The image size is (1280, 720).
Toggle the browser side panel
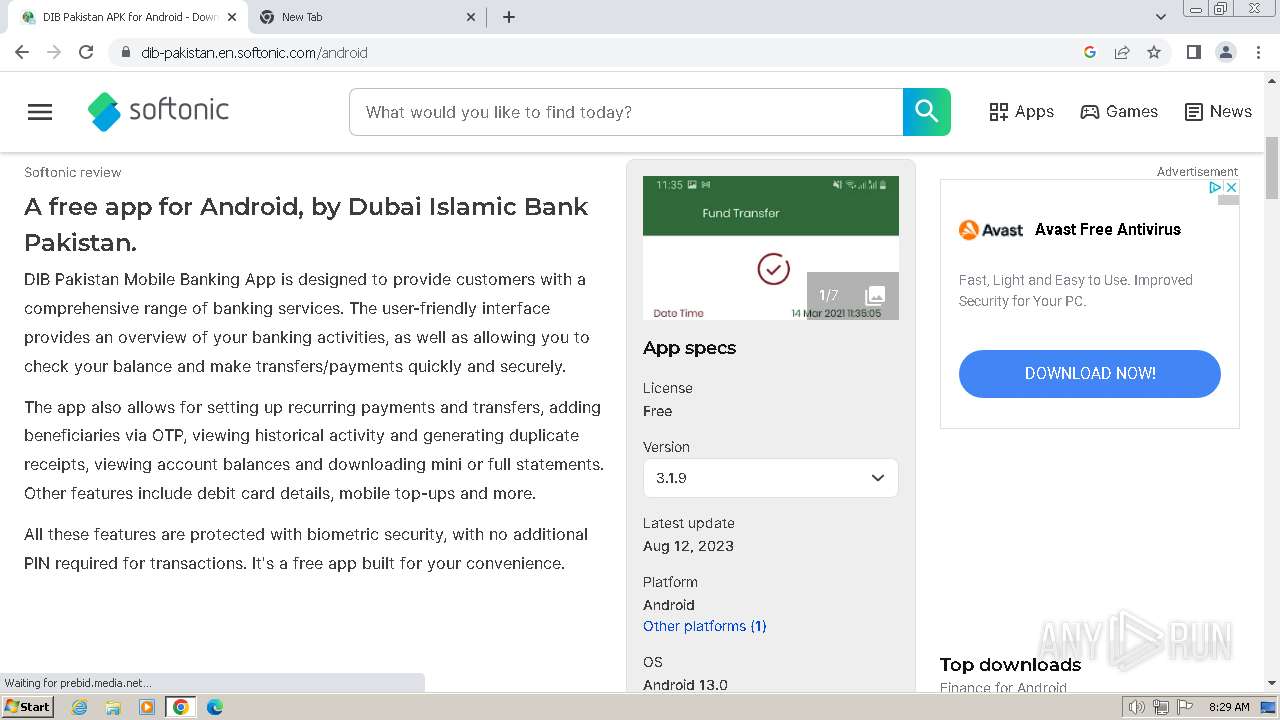coord(1193,52)
